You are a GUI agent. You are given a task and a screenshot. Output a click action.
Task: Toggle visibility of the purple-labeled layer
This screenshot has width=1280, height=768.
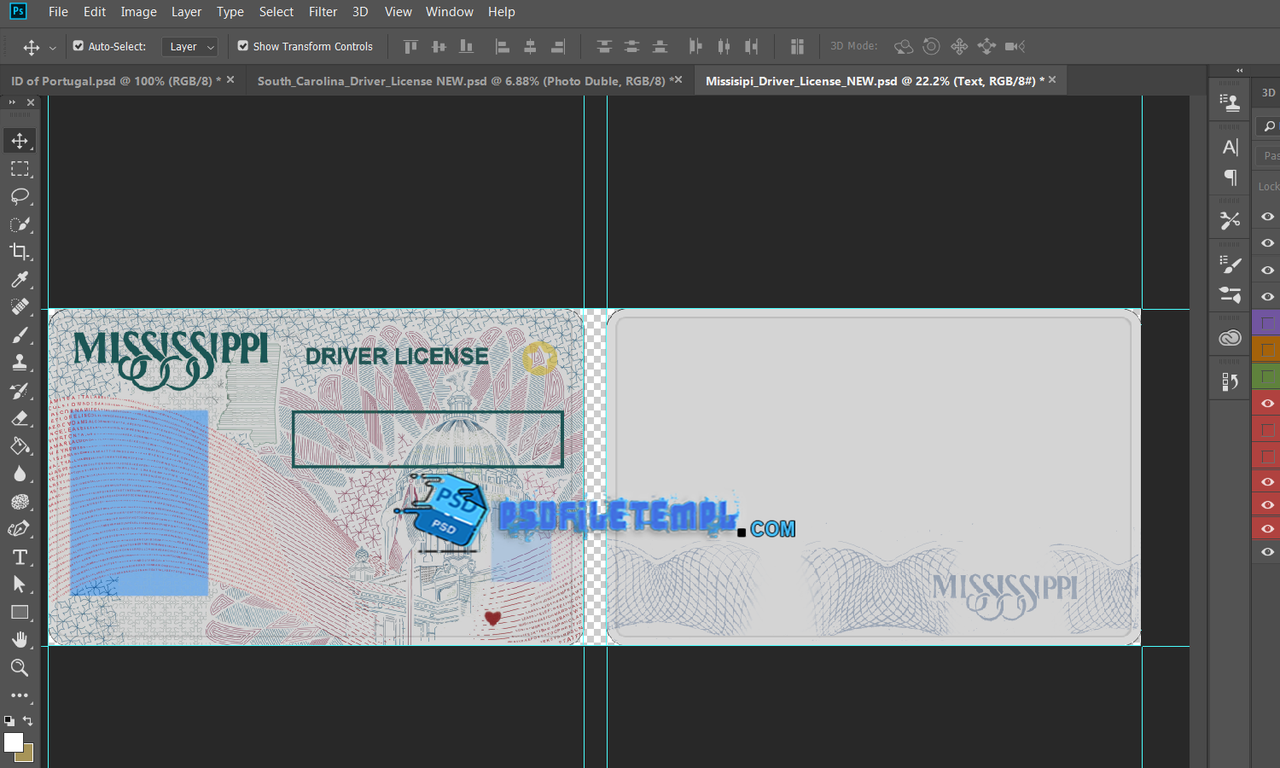point(1267,323)
